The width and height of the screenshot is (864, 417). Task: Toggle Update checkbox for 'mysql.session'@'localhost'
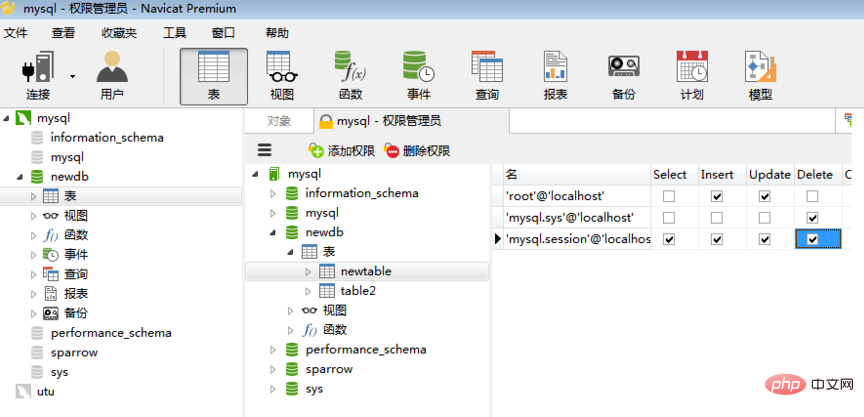pos(764,240)
